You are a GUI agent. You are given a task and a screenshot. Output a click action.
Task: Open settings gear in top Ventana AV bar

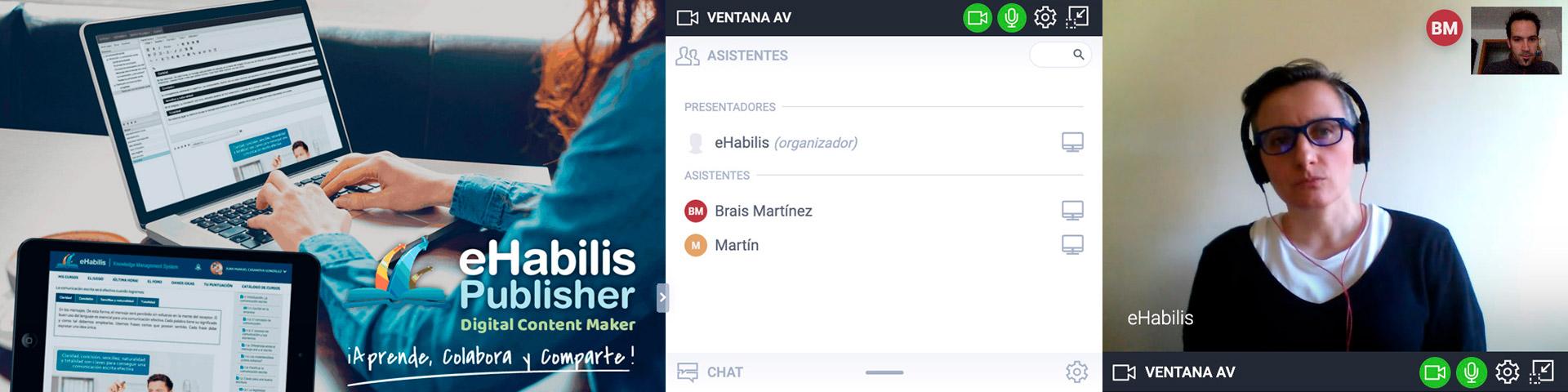[x=1045, y=17]
